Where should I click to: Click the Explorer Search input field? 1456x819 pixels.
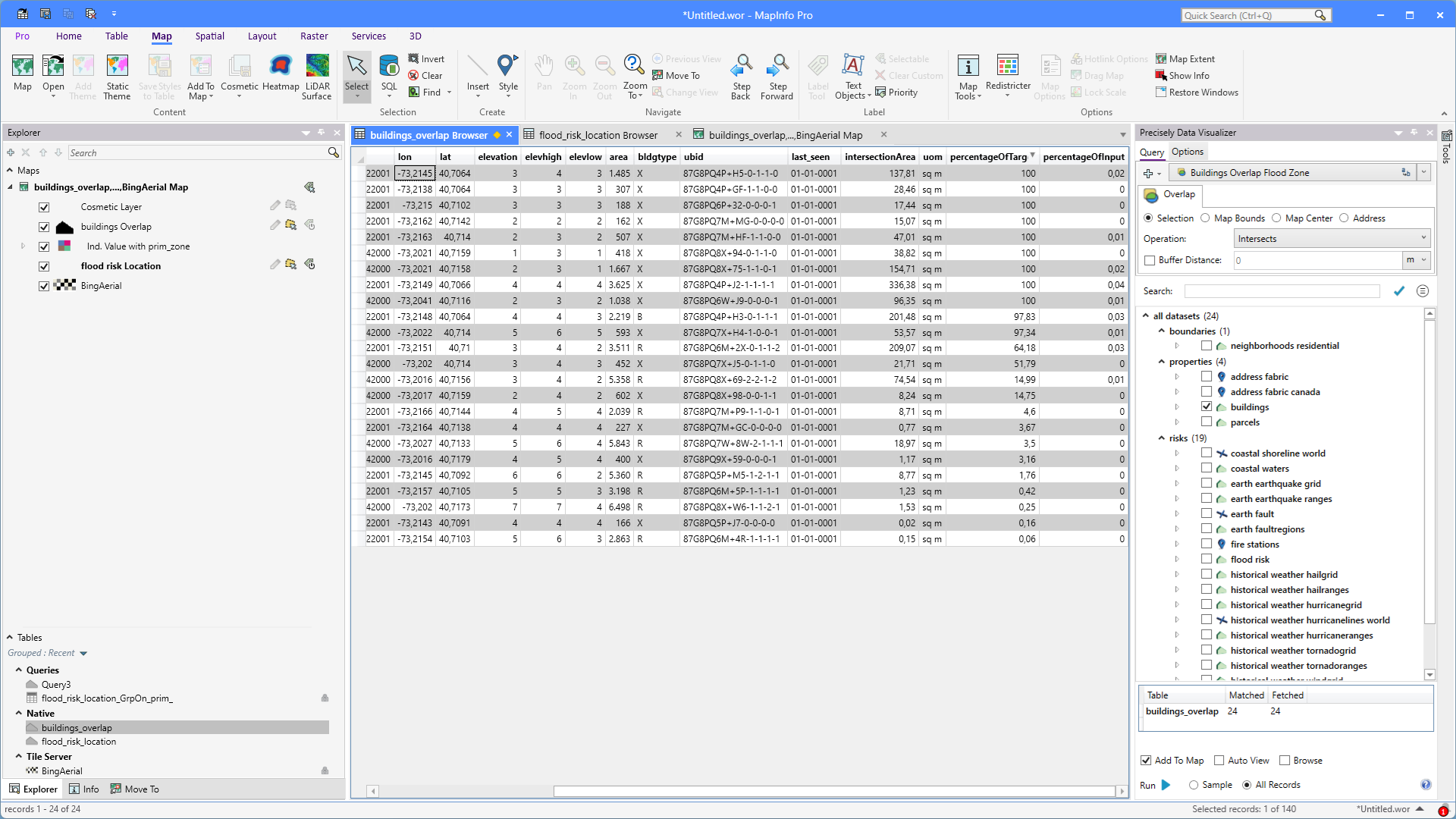click(197, 152)
